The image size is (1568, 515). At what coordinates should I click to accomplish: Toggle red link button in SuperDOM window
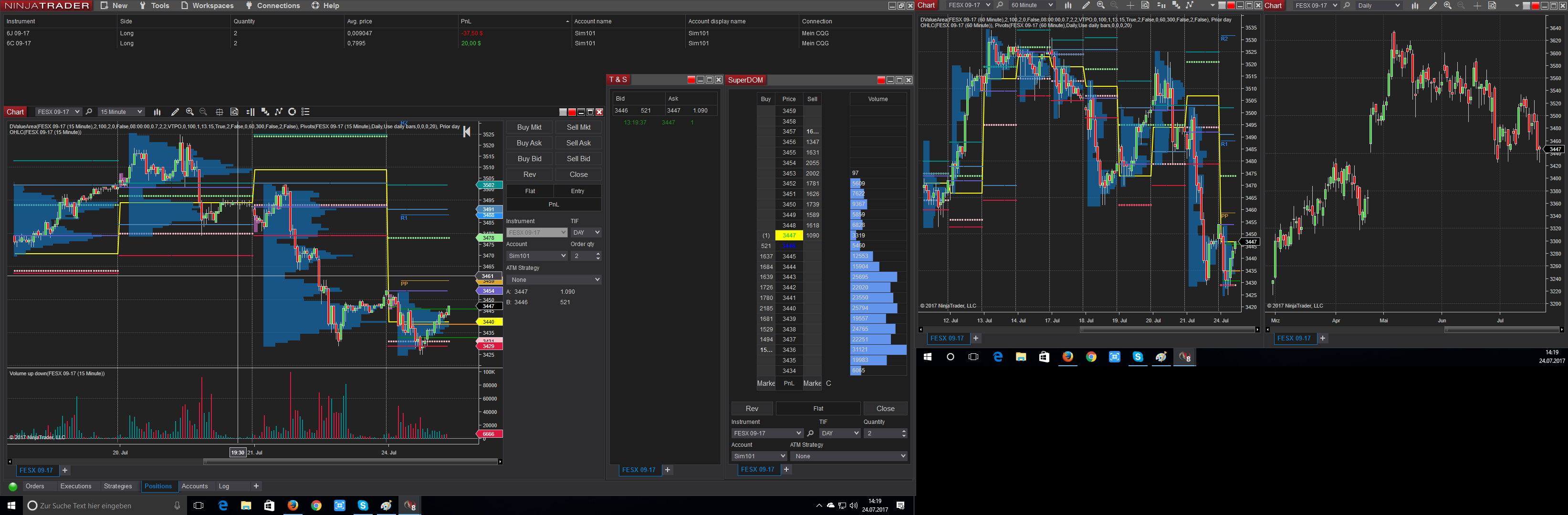(x=881, y=80)
